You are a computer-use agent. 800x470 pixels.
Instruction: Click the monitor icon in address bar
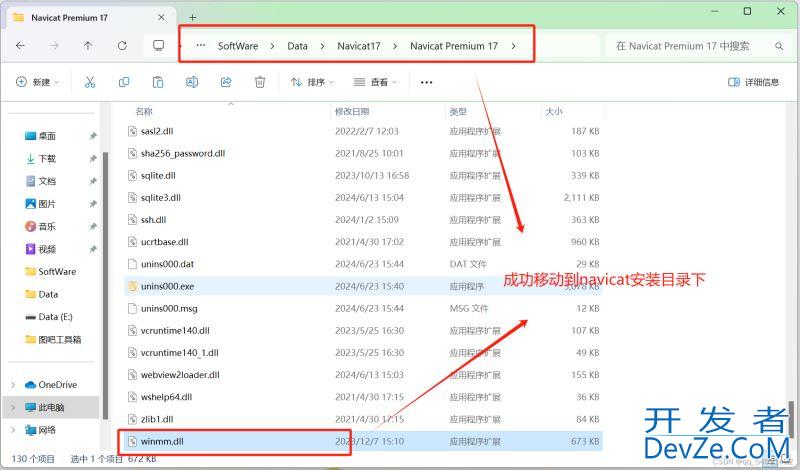point(159,46)
